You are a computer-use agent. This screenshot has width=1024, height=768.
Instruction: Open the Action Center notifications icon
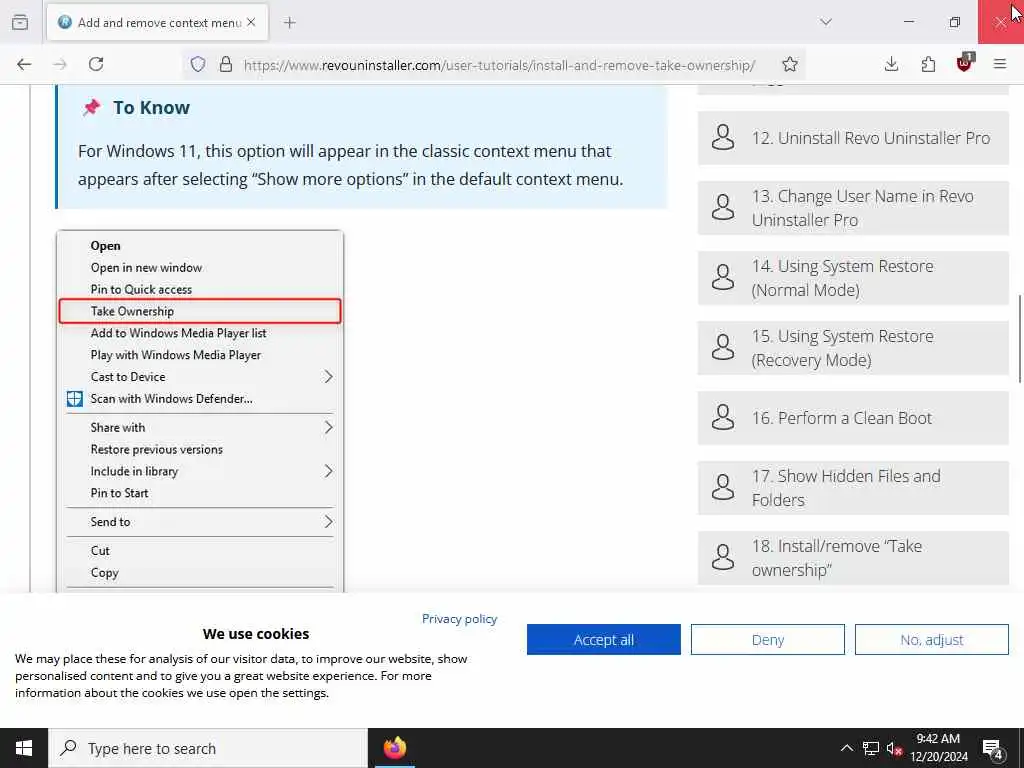pyautogui.click(x=993, y=748)
